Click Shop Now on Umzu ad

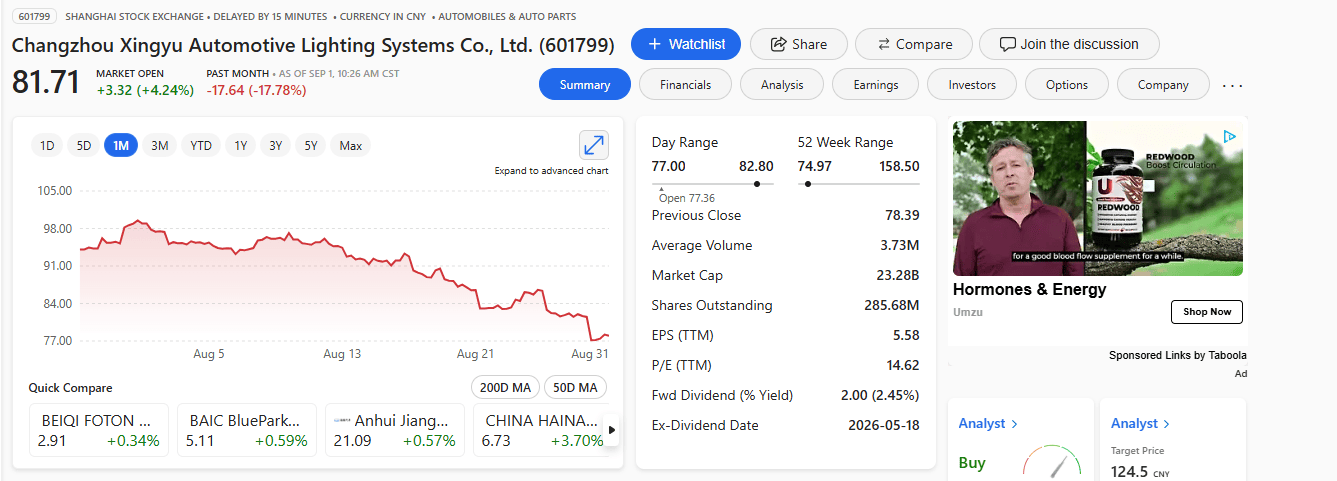[1207, 312]
